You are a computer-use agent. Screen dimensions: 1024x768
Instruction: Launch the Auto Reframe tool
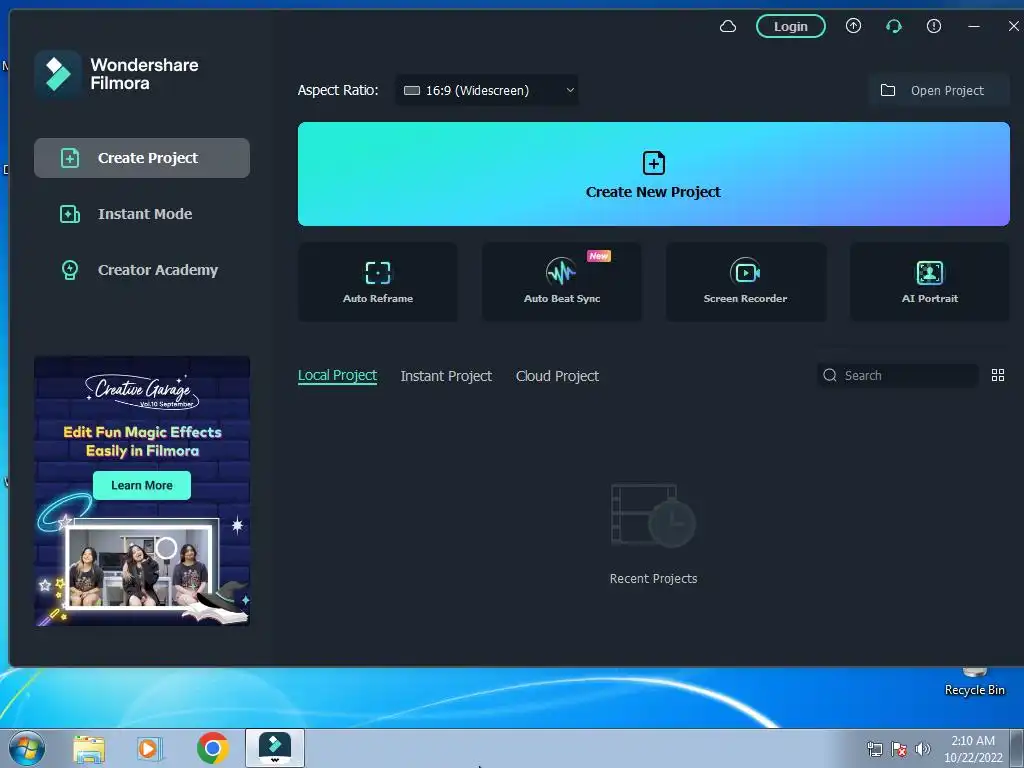coord(377,282)
